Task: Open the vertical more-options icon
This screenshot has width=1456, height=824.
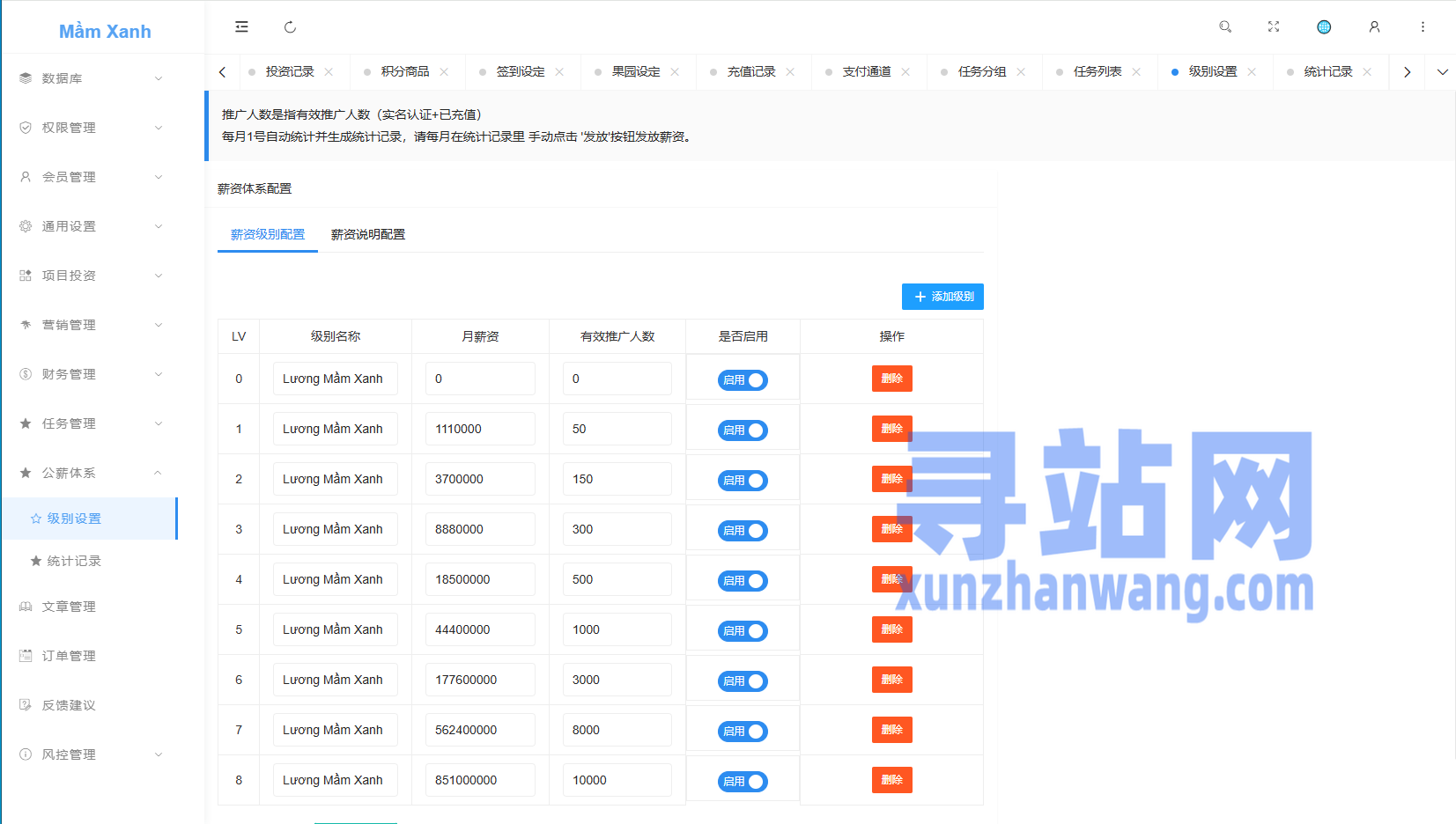Action: [x=1423, y=27]
